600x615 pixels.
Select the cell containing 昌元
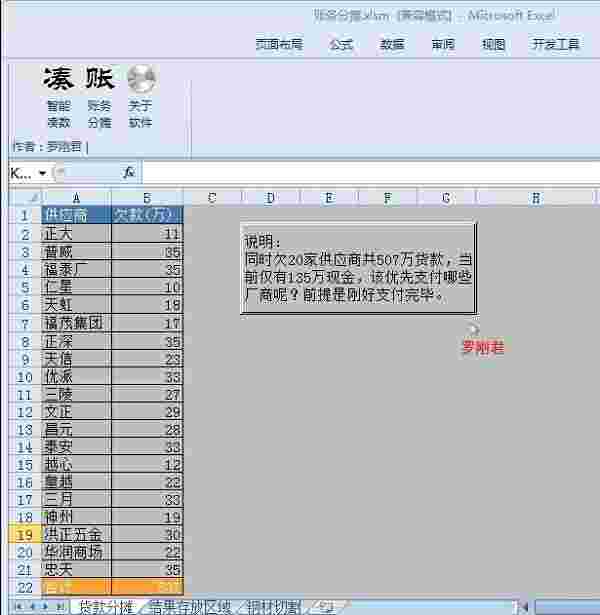click(x=76, y=430)
